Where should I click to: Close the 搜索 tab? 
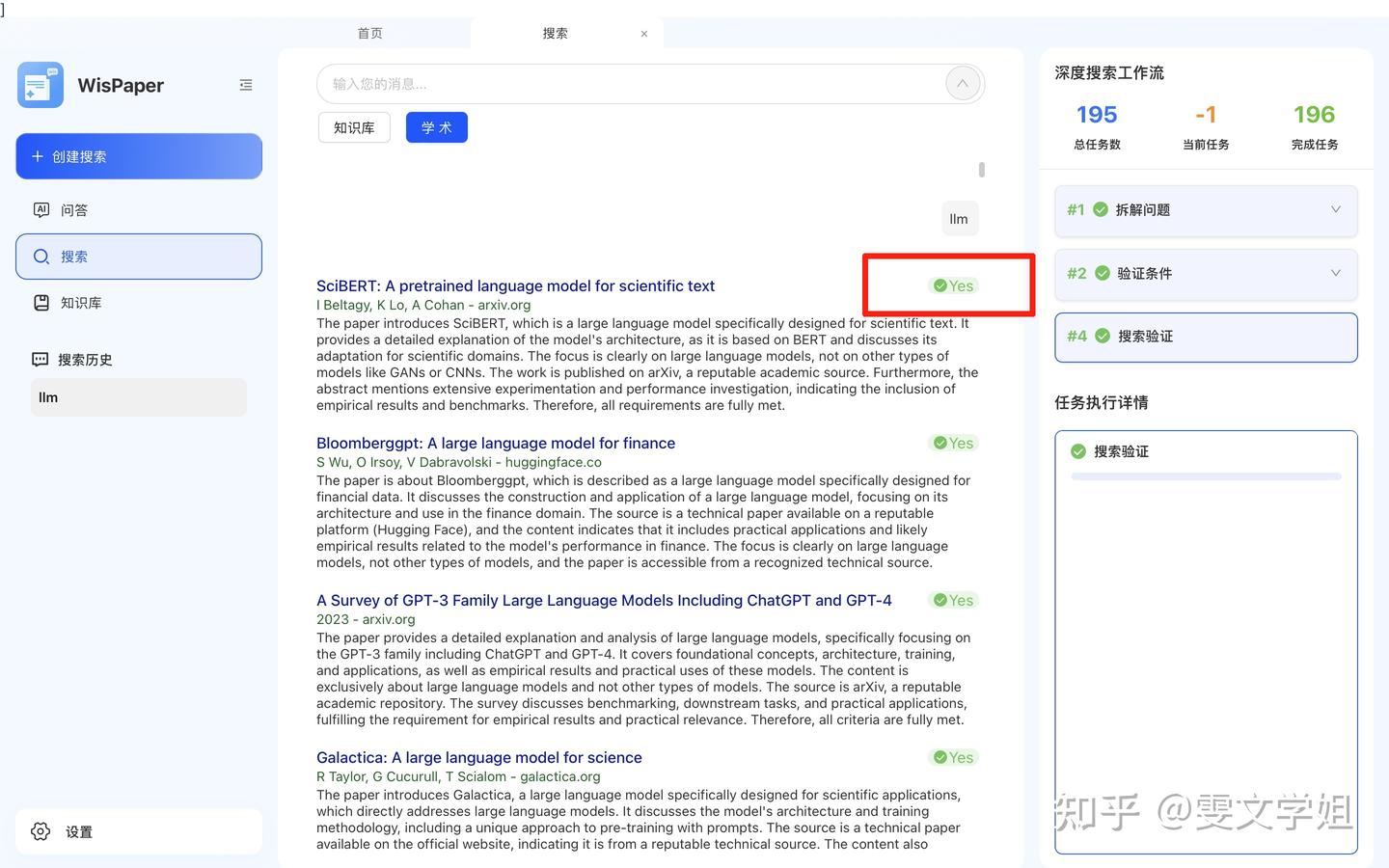click(x=643, y=33)
